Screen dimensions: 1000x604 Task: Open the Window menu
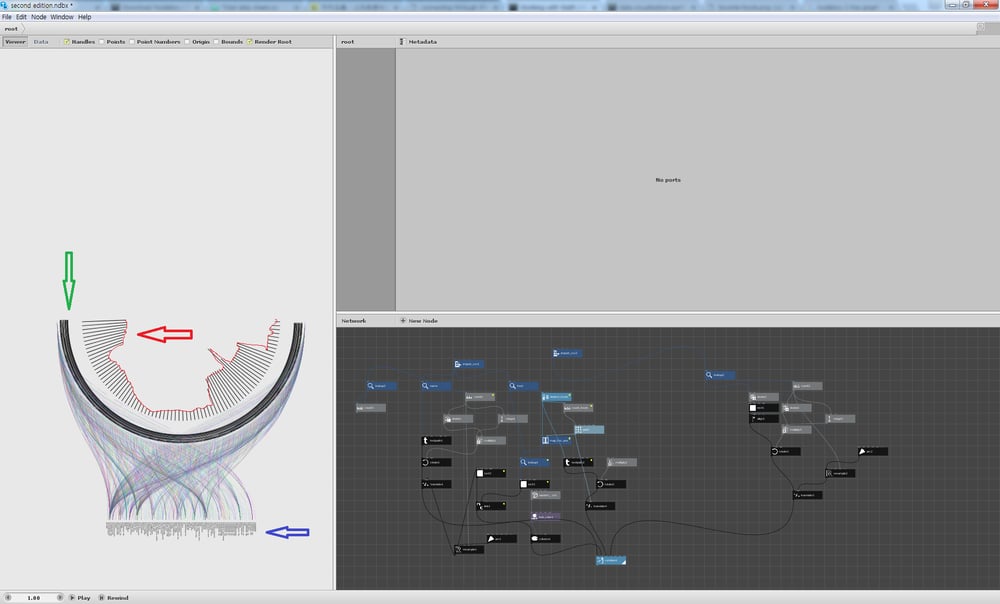pos(62,17)
